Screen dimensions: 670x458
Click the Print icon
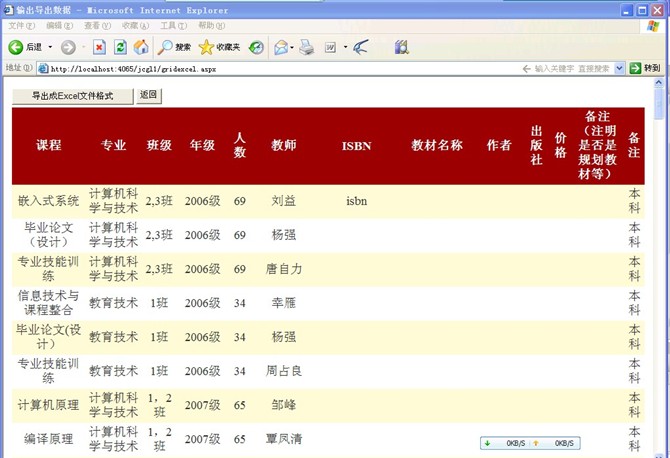click(306, 47)
